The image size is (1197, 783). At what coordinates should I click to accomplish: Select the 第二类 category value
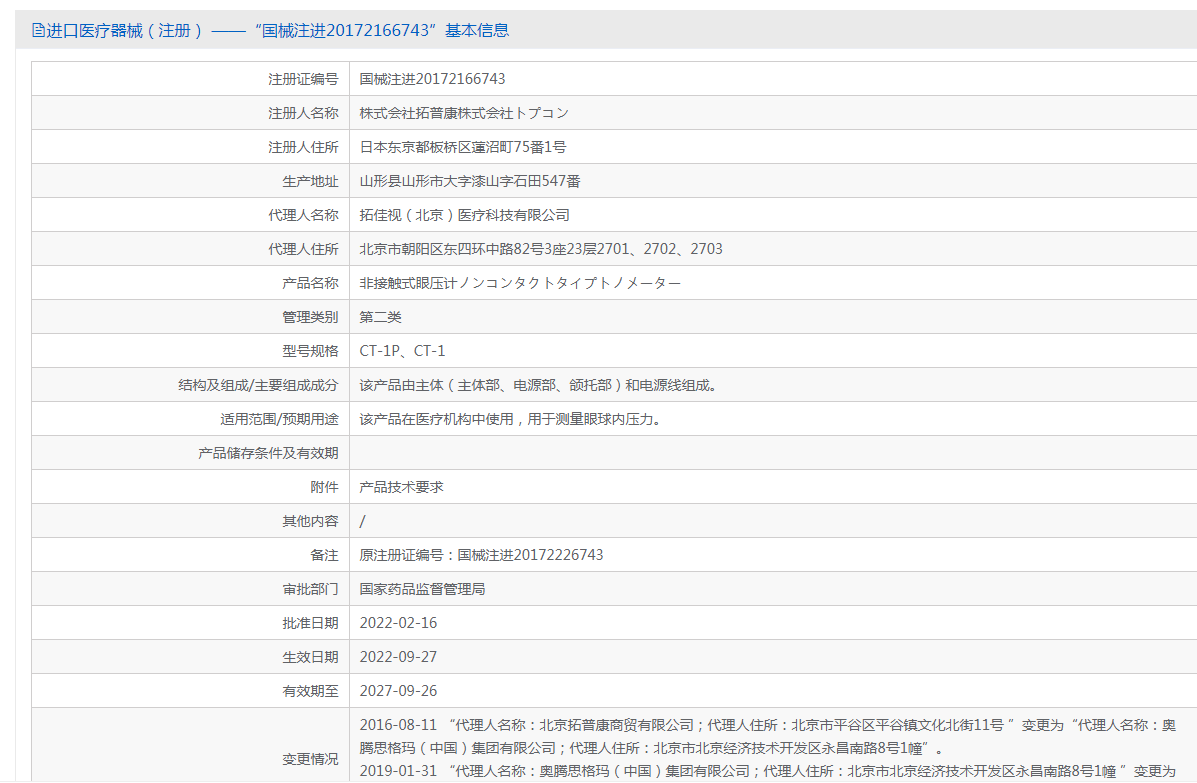380,317
